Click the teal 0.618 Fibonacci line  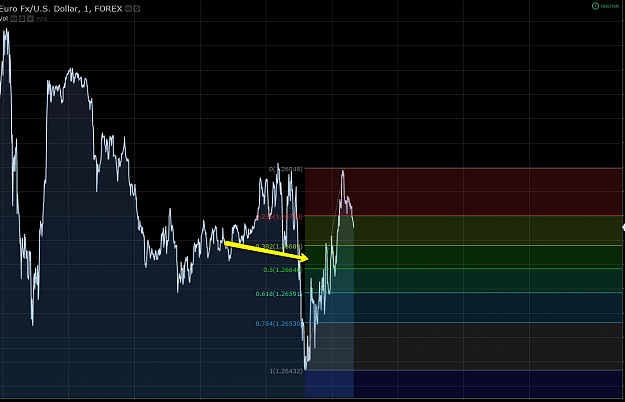coord(463,293)
